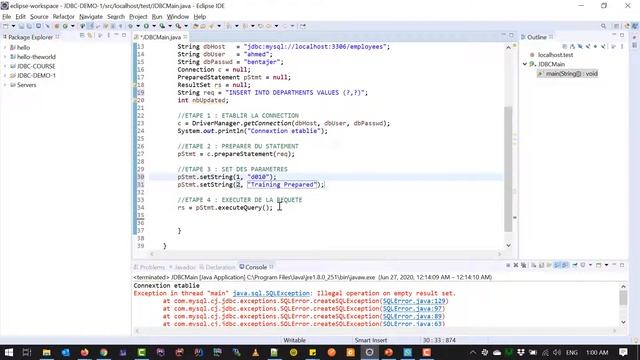The image size is (640, 360).
Task: Expand the JDBC-DEMO-1 project node
Action: (5, 76)
